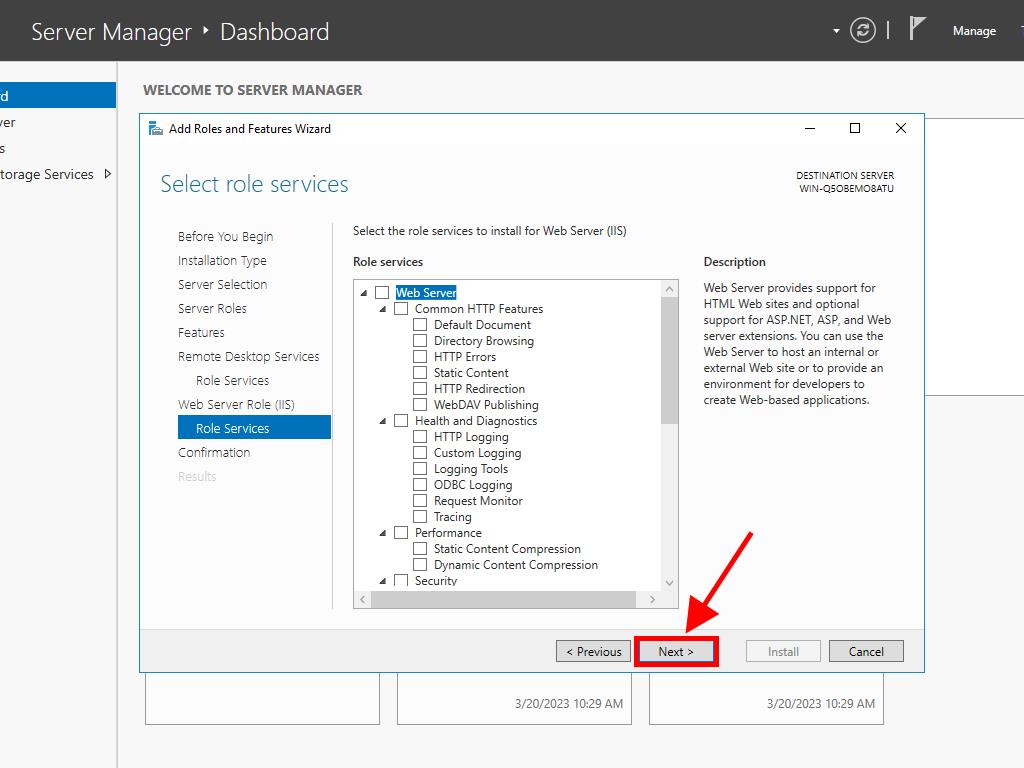This screenshot has width=1024, height=768.
Task: Click the scroll-right arrow in the role services list
Action: (651, 599)
